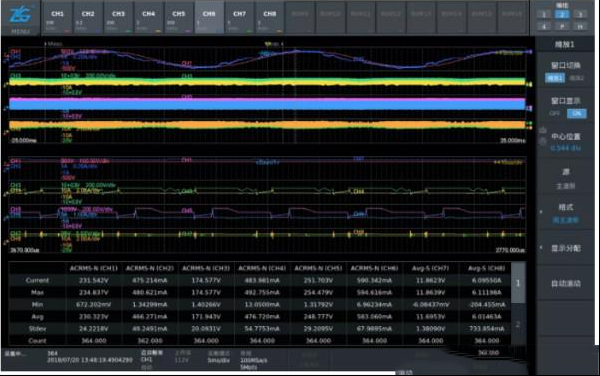This screenshot has width=600, height=376.
Task: Select the CH6 highlighted channel tile
Action: pyautogui.click(x=209, y=18)
